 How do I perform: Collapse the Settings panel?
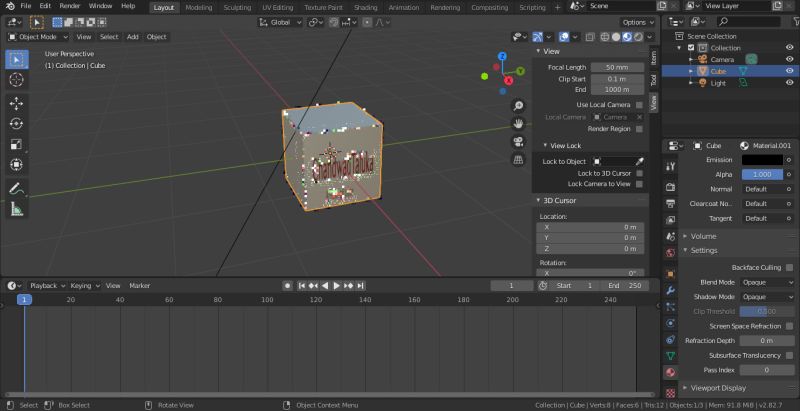[704, 250]
